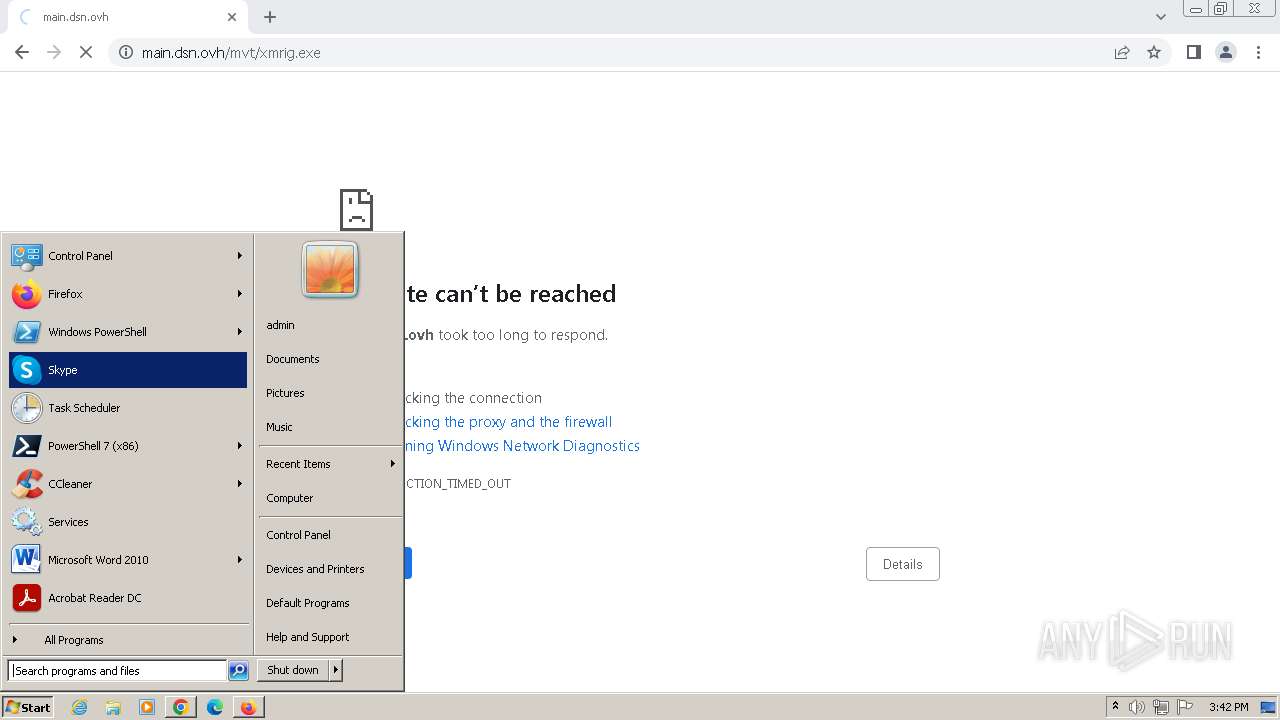
Task: Stop loading the page
Action: tap(86, 52)
